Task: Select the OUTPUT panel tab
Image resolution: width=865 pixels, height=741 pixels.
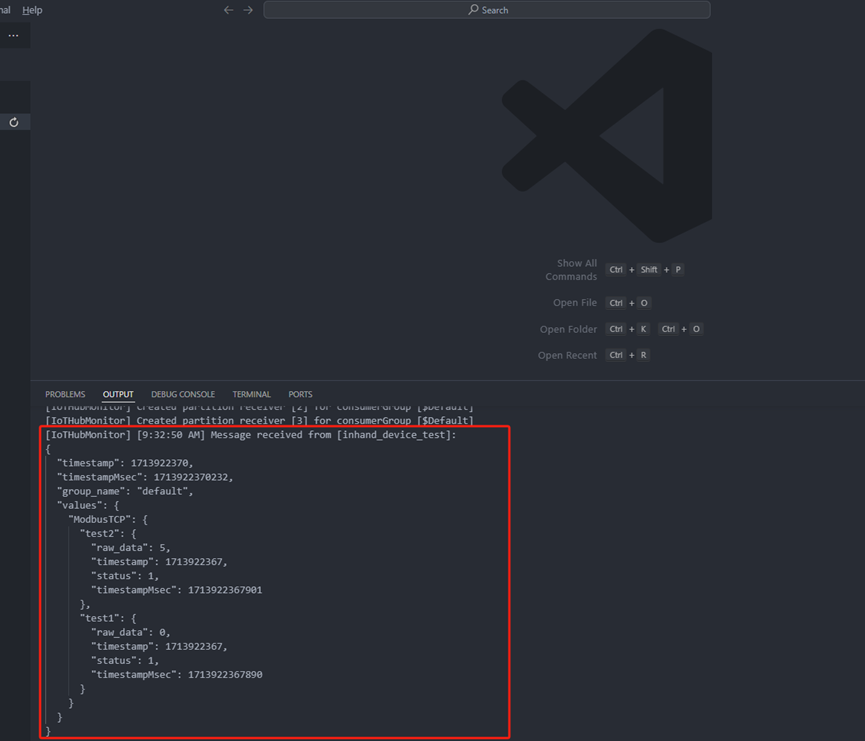Action: (x=118, y=394)
